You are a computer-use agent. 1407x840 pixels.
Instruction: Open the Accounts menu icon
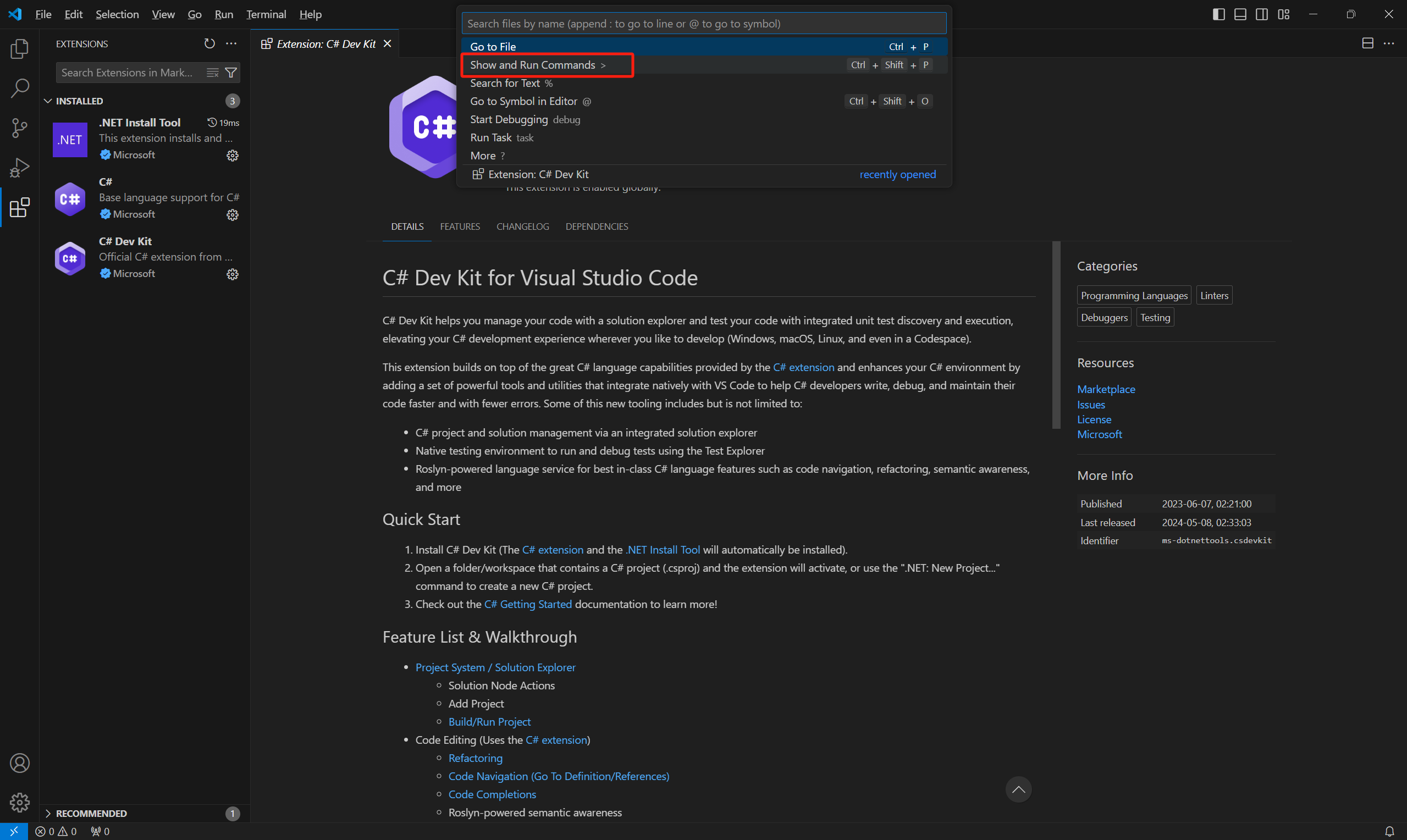20,763
